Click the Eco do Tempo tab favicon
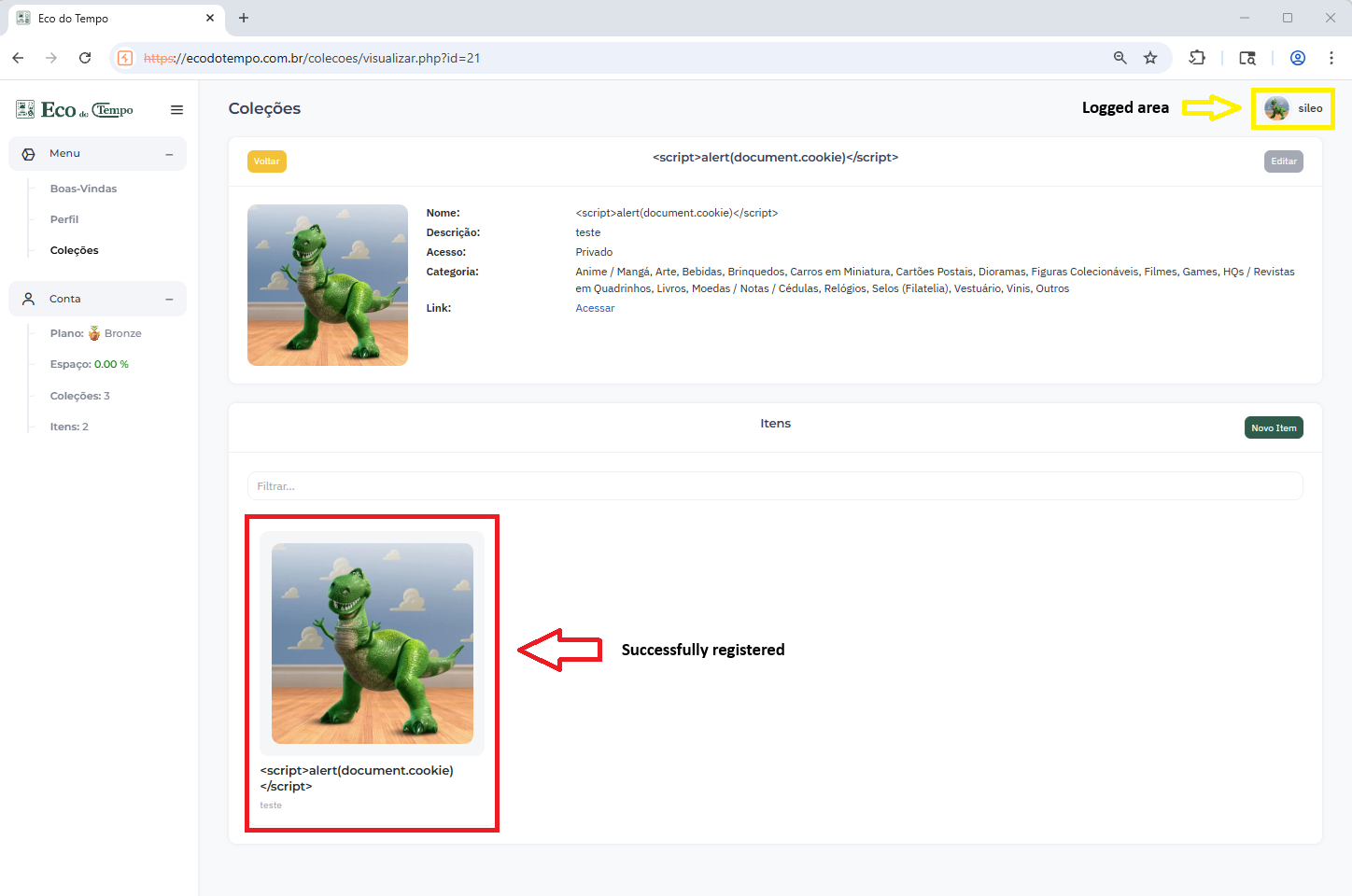Screen dimensions: 1352x896 click(x=23, y=18)
